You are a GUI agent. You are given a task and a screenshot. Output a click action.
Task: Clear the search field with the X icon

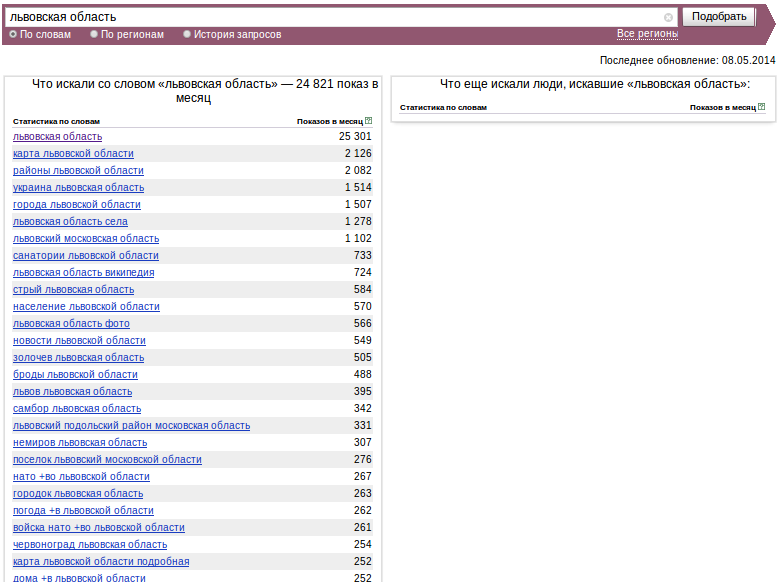668,18
